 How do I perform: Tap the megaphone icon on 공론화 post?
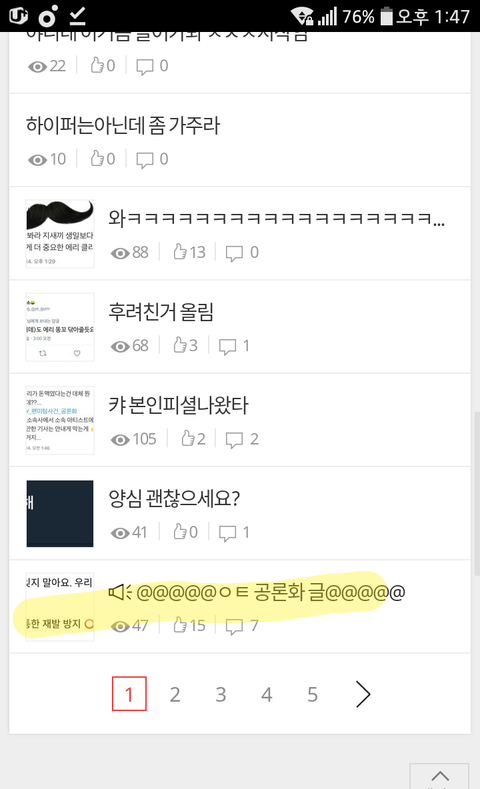(120, 592)
